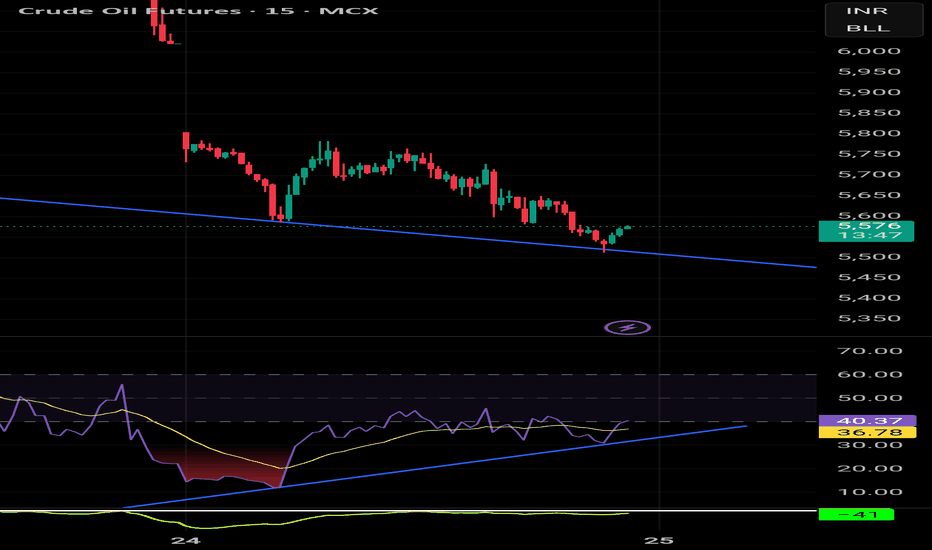The width and height of the screenshot is (932, 550).
Task: Select the current price label 5,576
Action: point(866,230)
